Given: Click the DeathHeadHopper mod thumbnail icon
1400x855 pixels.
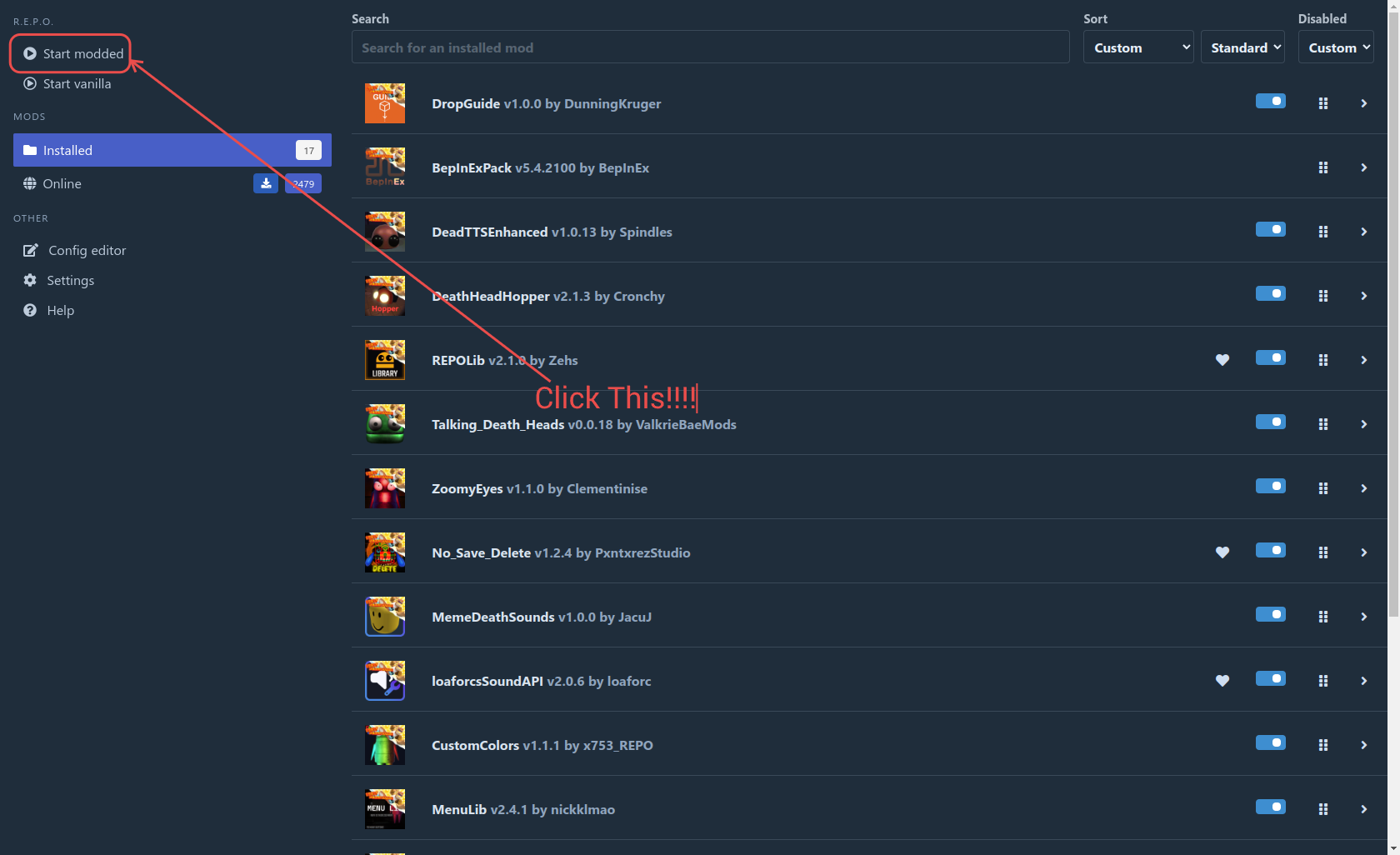Looking at the screenshot, I should tap(385, 296).
